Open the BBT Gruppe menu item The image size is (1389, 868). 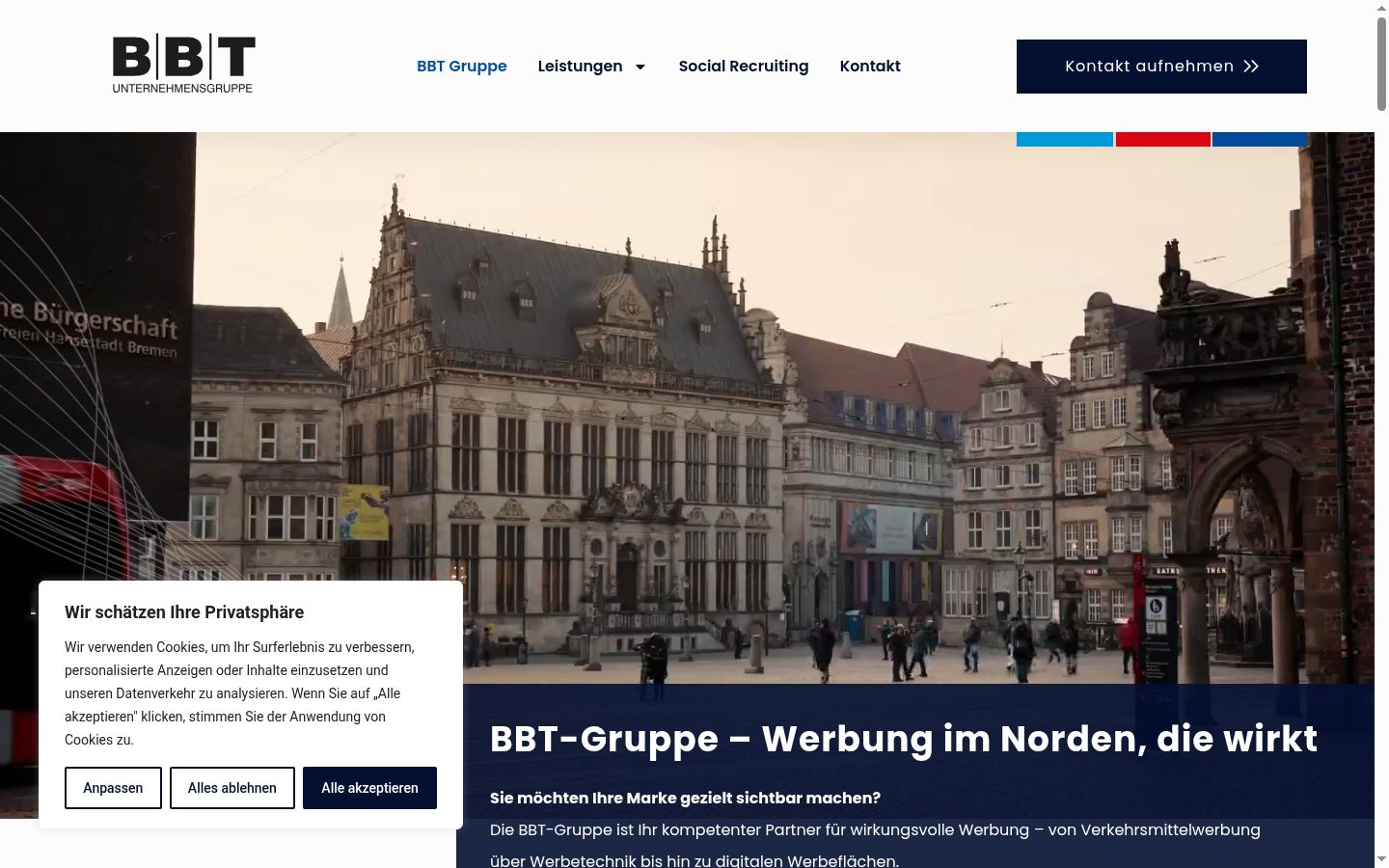click(462, 67)
